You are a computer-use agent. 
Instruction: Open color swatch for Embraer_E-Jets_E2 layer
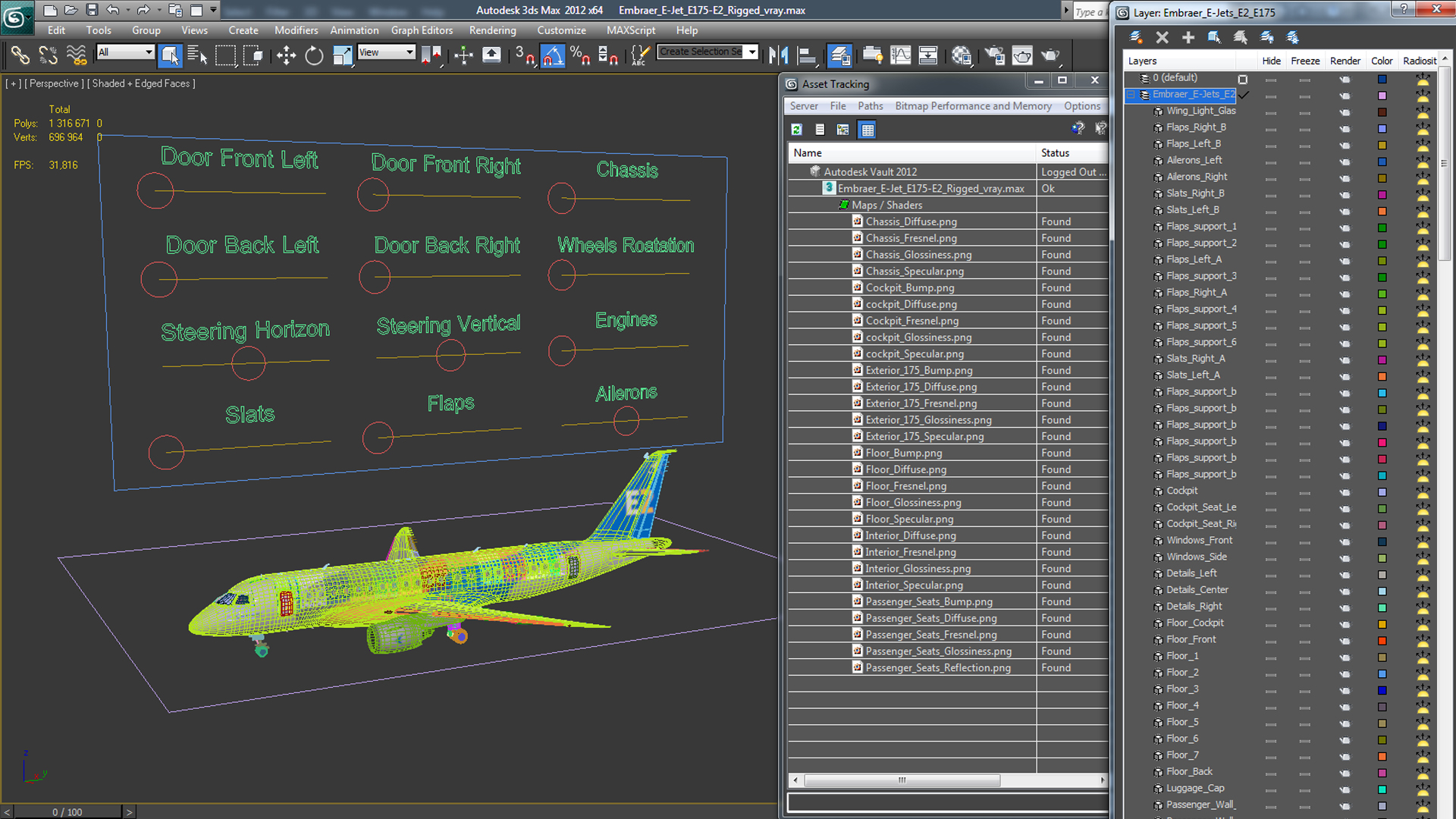point(1382,96)
